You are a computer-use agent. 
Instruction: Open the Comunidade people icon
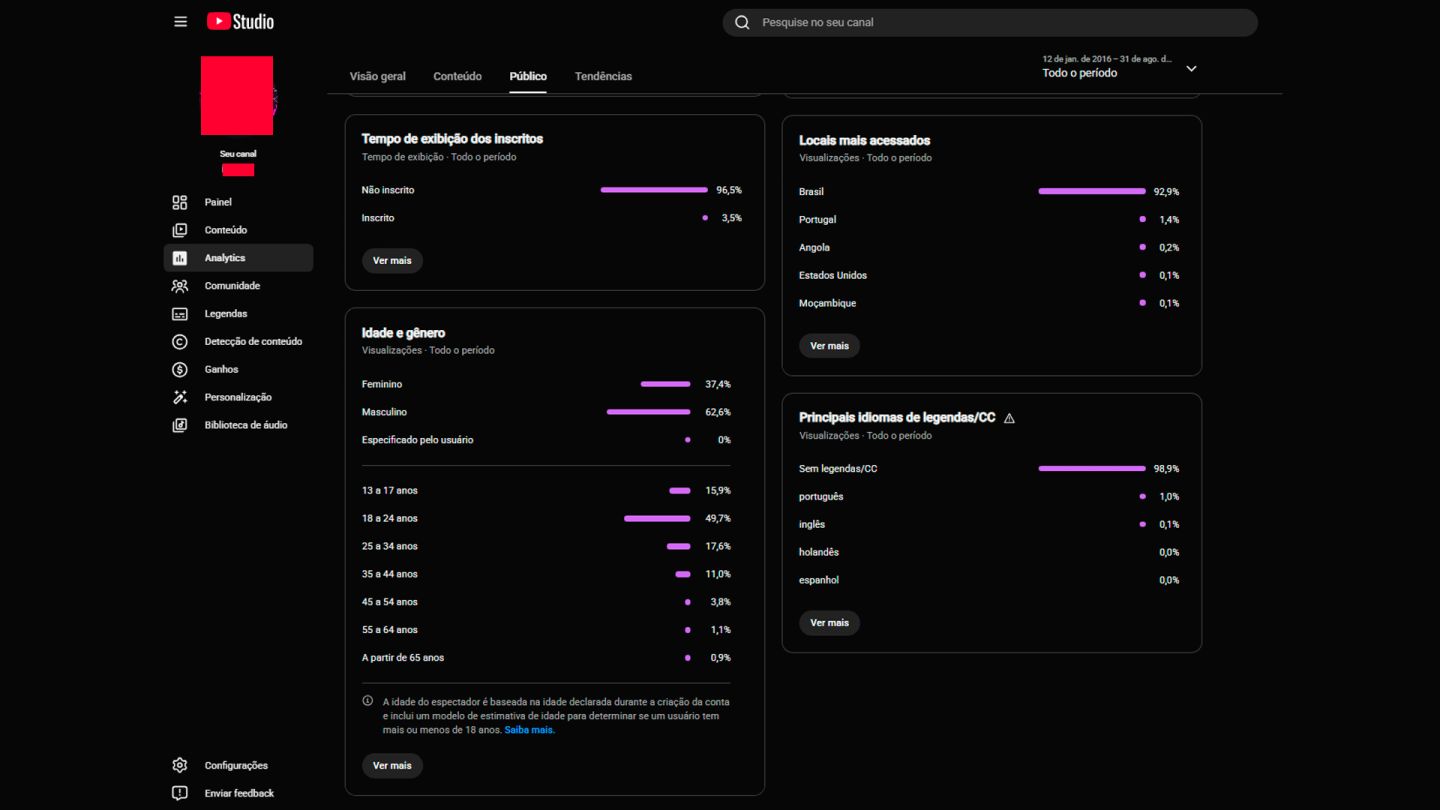tap(180, 286)
